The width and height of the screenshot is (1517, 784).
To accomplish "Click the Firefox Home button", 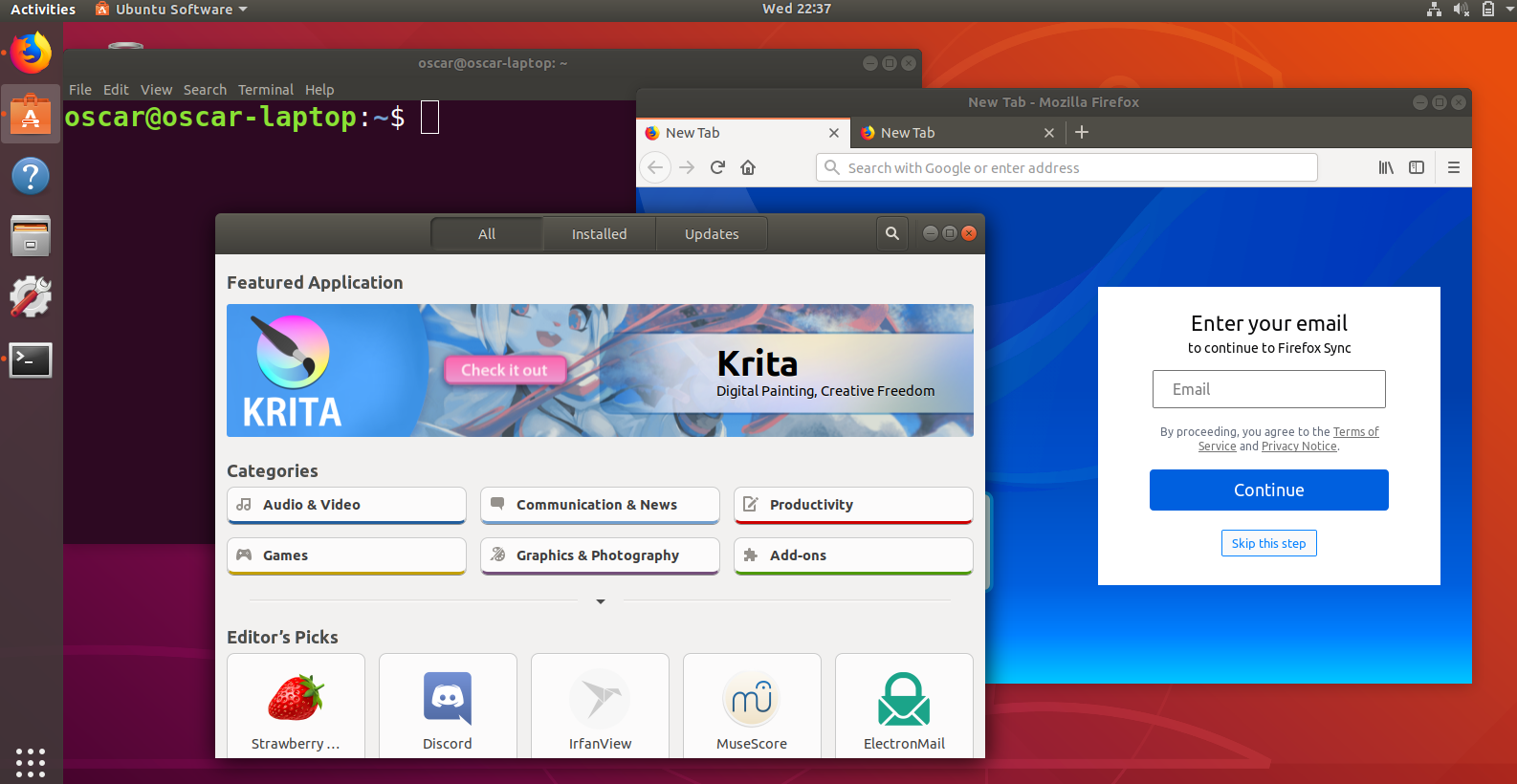I will [748, 167].
